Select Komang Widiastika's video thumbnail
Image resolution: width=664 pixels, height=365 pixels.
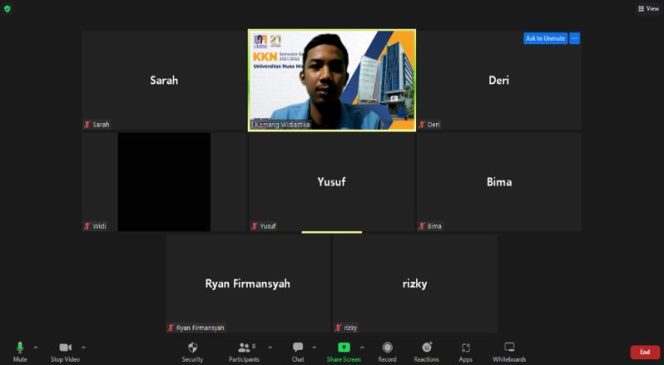tap(332, 80)
